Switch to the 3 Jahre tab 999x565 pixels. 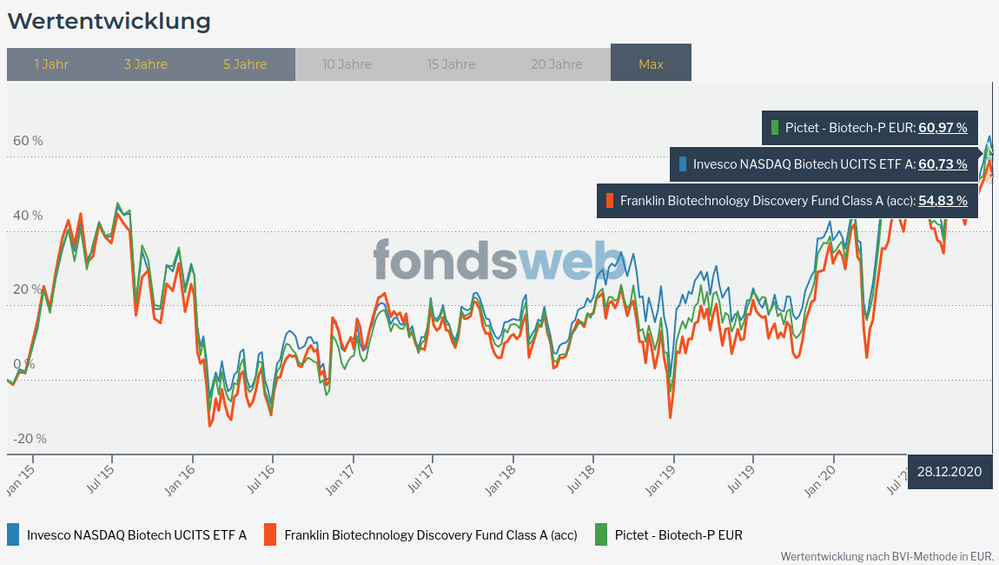pyautogui.click(x=145, y=64)
